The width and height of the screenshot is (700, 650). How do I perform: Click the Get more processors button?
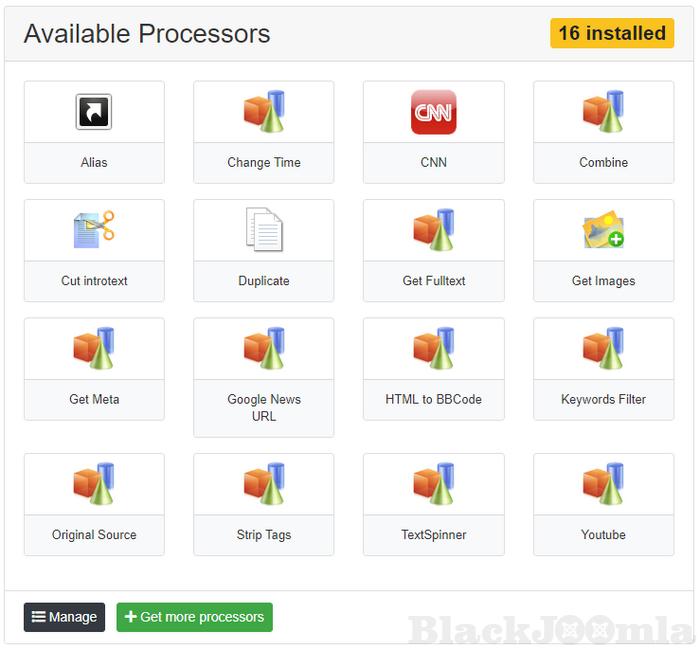pyautogui.click(x=194, y=617)
